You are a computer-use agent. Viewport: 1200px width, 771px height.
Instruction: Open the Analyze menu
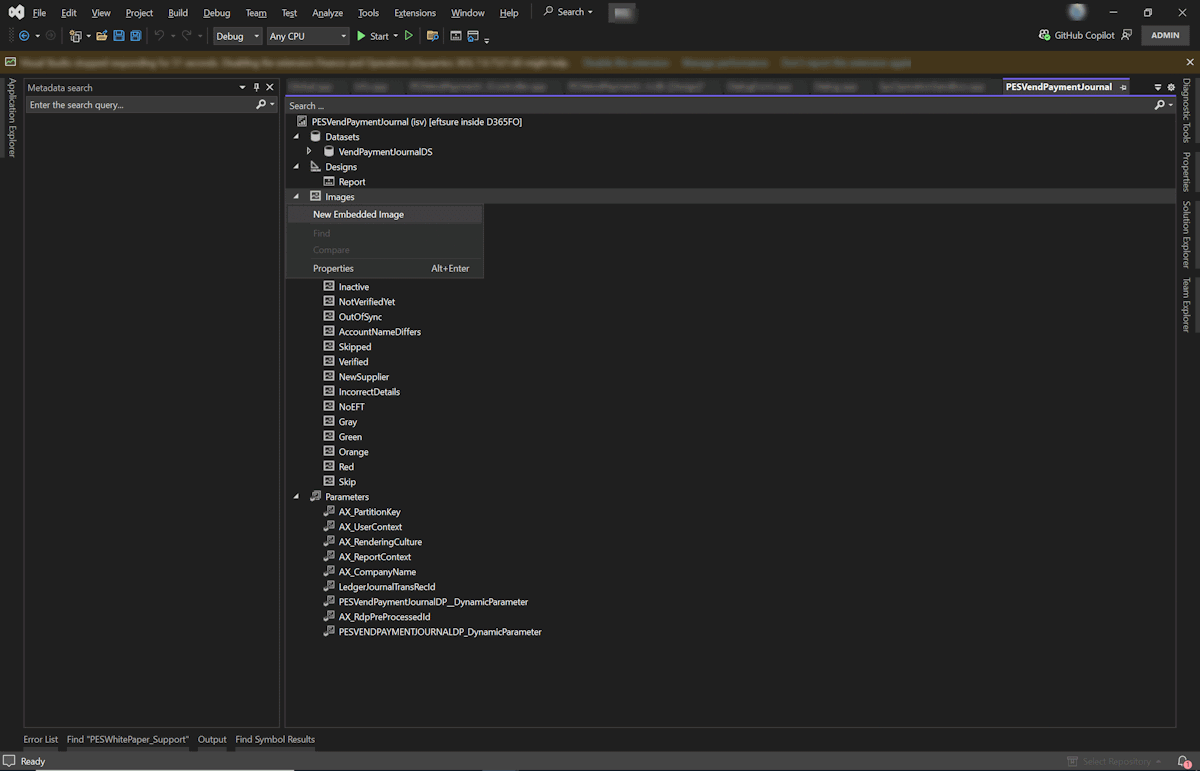click(327, 13)
